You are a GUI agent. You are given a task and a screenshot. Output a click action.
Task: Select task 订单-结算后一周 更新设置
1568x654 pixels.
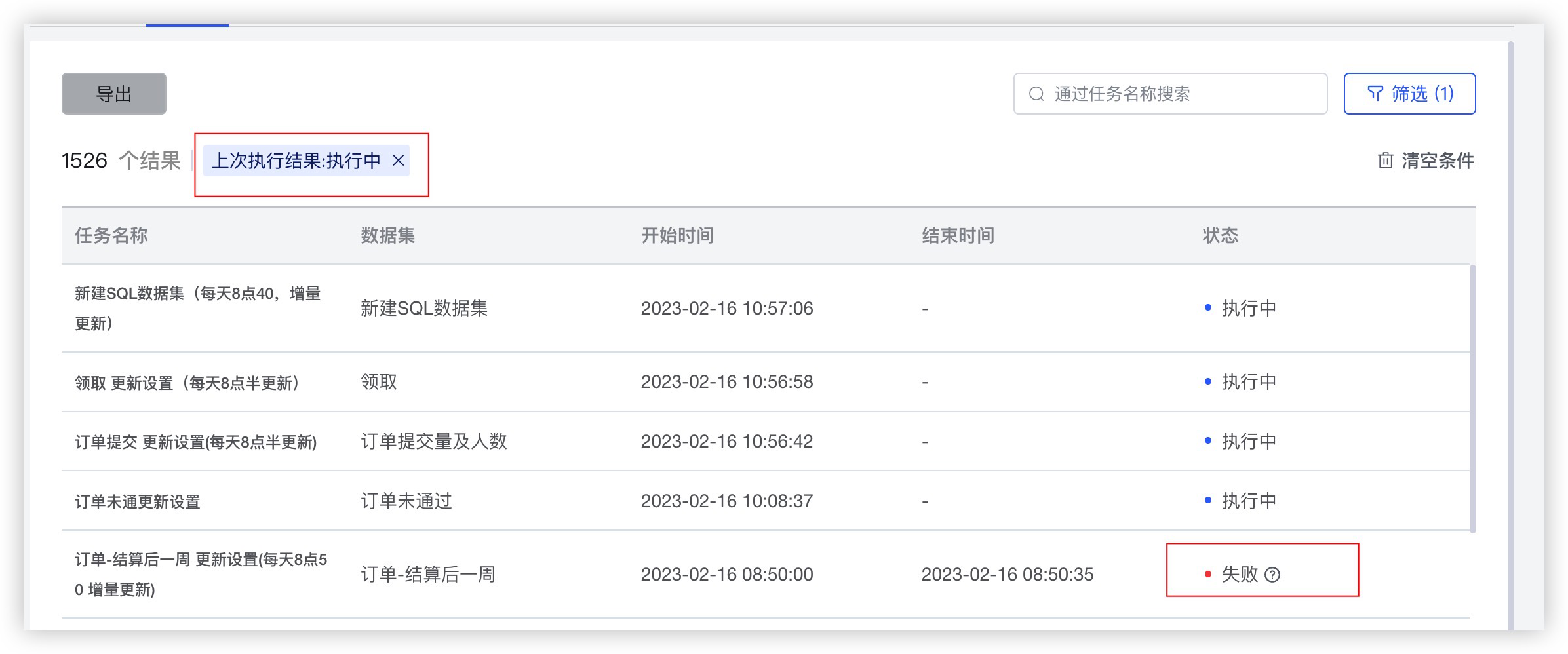click(201, 574)
